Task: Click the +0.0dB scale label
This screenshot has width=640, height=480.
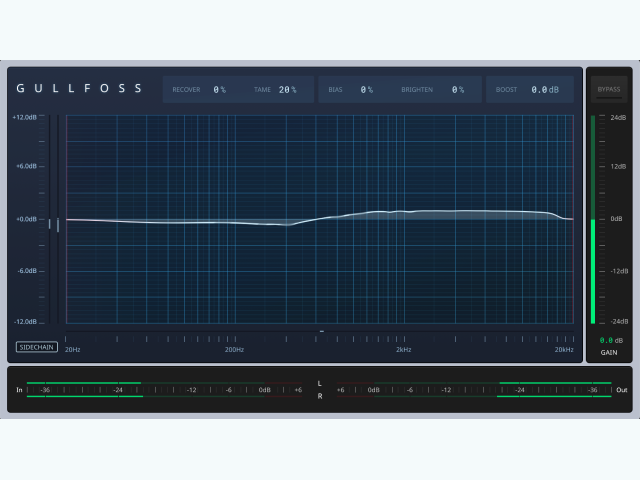Action: click(x=26, y=220)
